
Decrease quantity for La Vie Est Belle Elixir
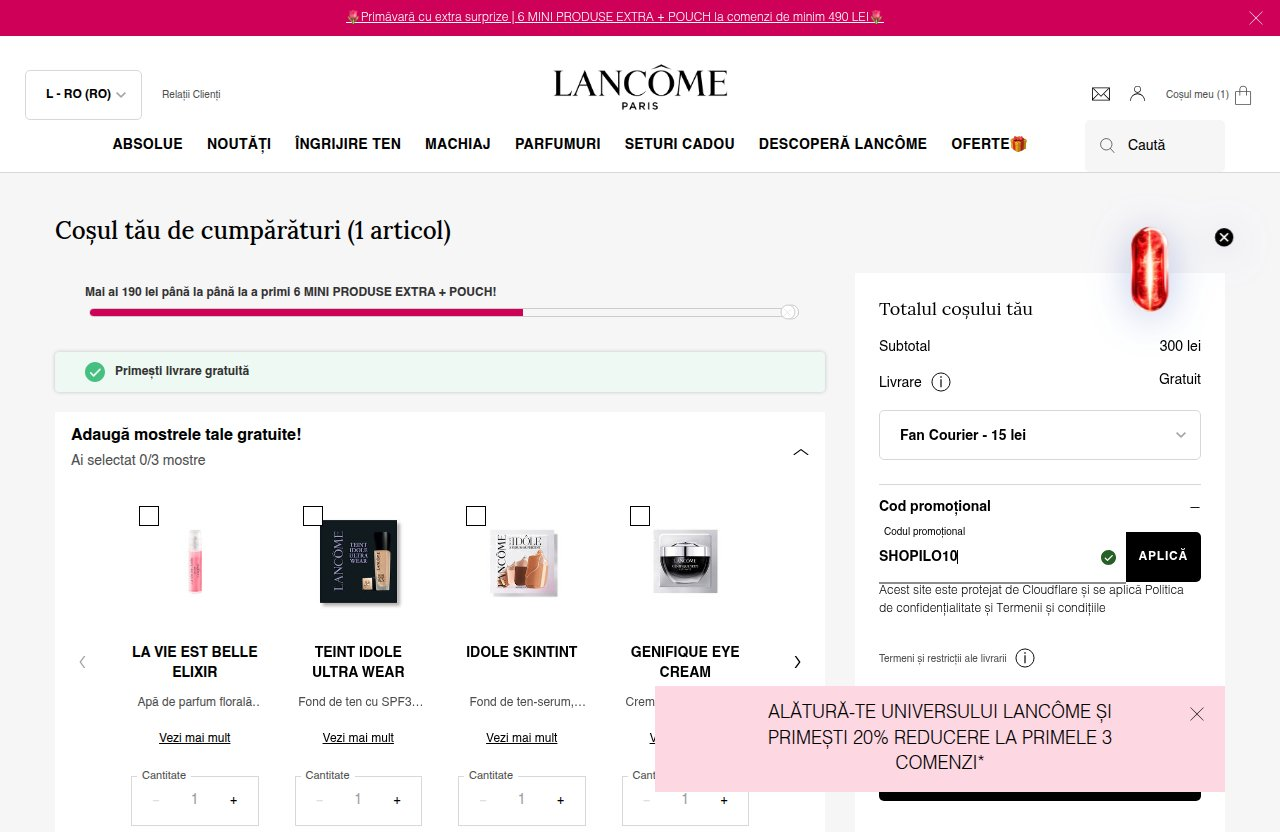(x=156, y=800)
